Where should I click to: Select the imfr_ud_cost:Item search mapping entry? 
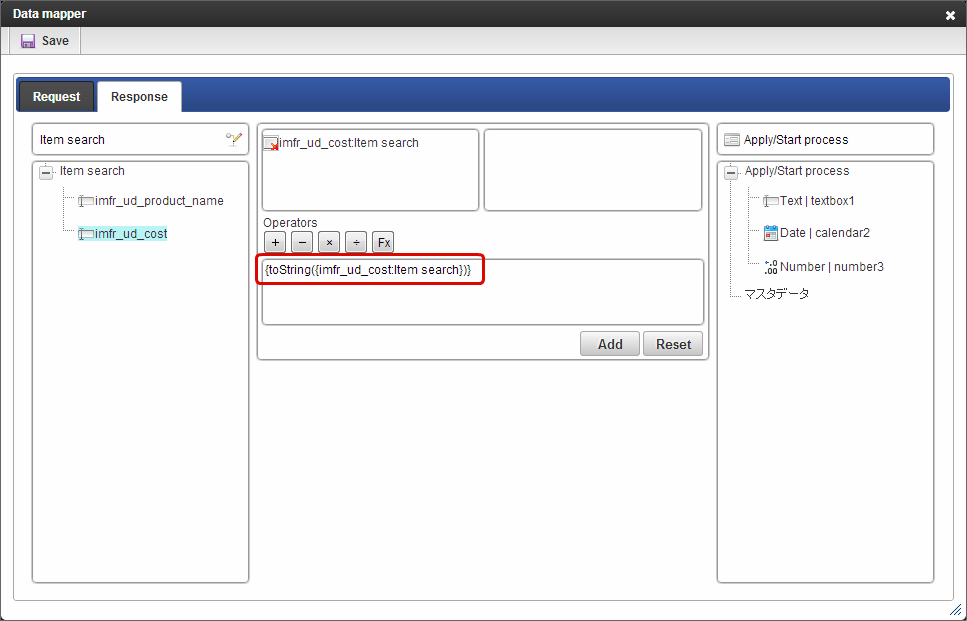click(x=349, y=142)
